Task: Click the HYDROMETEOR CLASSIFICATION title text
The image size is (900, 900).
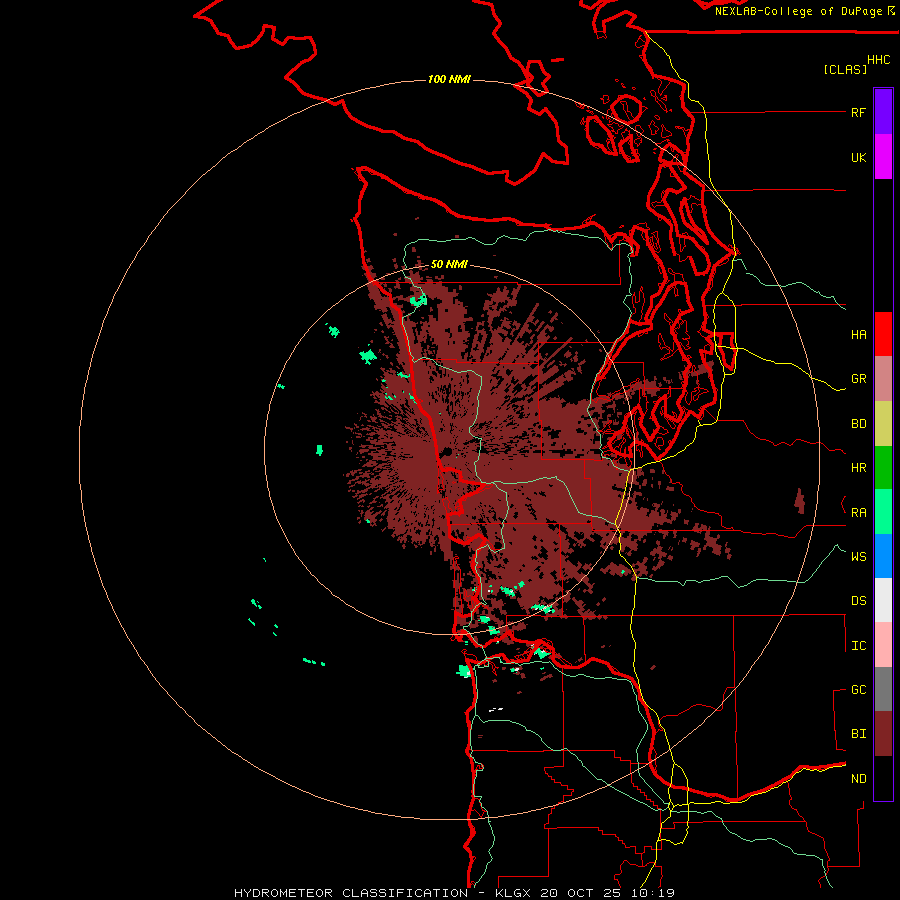Action: click(x=351, y=893)
